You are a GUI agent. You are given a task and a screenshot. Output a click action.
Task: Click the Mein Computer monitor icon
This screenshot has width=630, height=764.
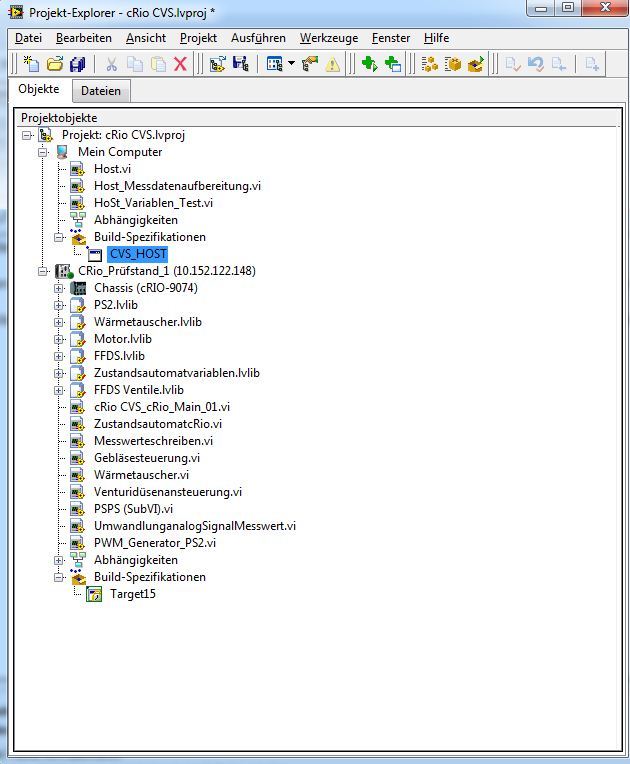(x=62, y=152)
